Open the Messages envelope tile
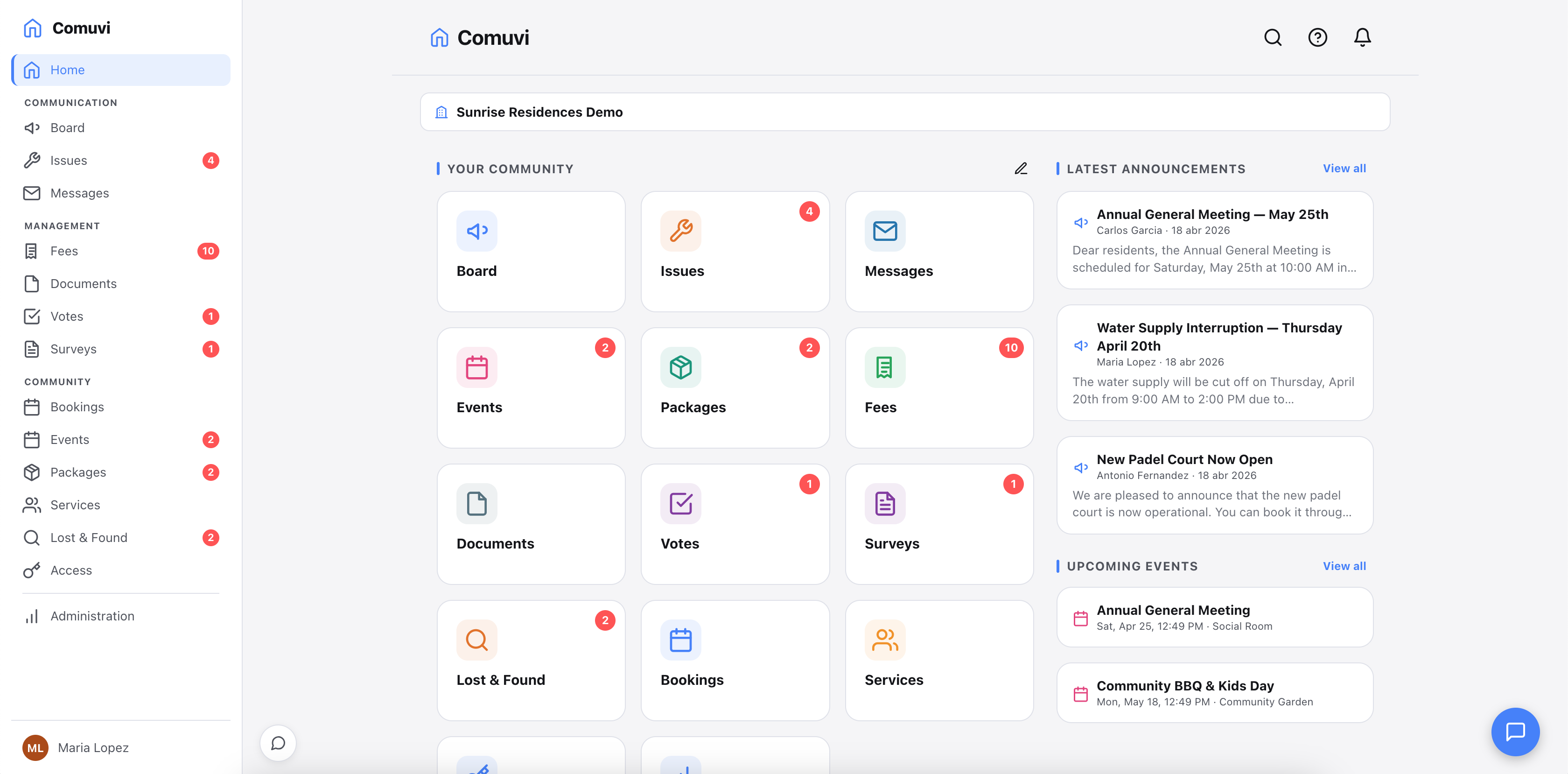This screenshot has width=1568, height=774. pyautogui.click(x=938, y=252)
